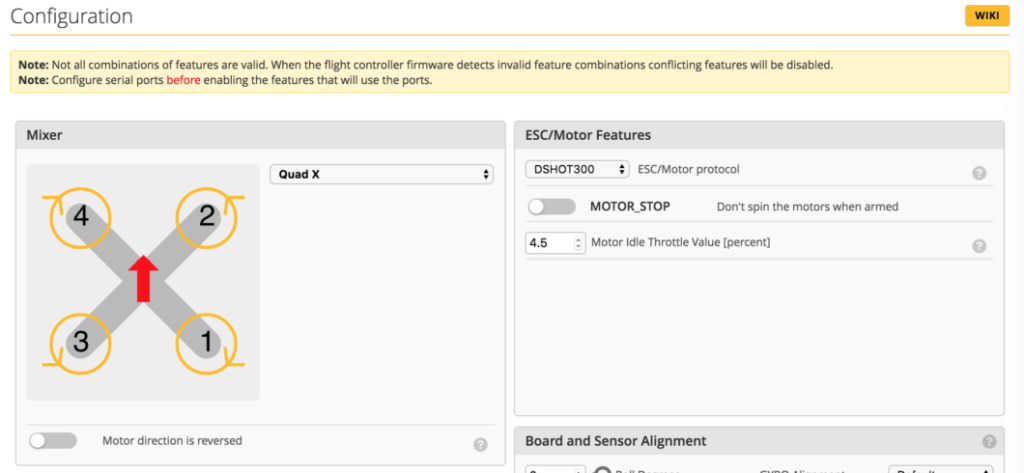Image resolution: width=1024 pixels, height=473 pixels.
Task: Toggle the Motor direction is reversed switch
Action: (53, 440)
